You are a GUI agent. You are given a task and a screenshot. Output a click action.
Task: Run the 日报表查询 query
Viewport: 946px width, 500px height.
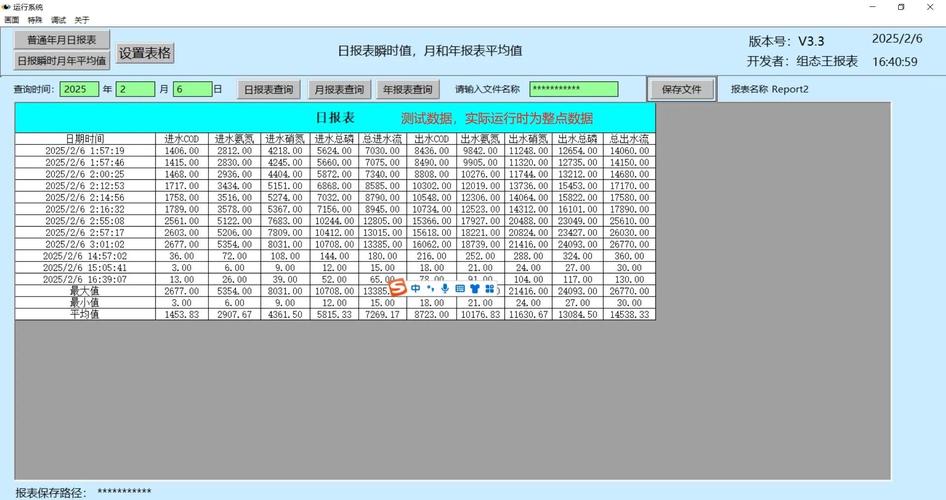click(268, 89)
